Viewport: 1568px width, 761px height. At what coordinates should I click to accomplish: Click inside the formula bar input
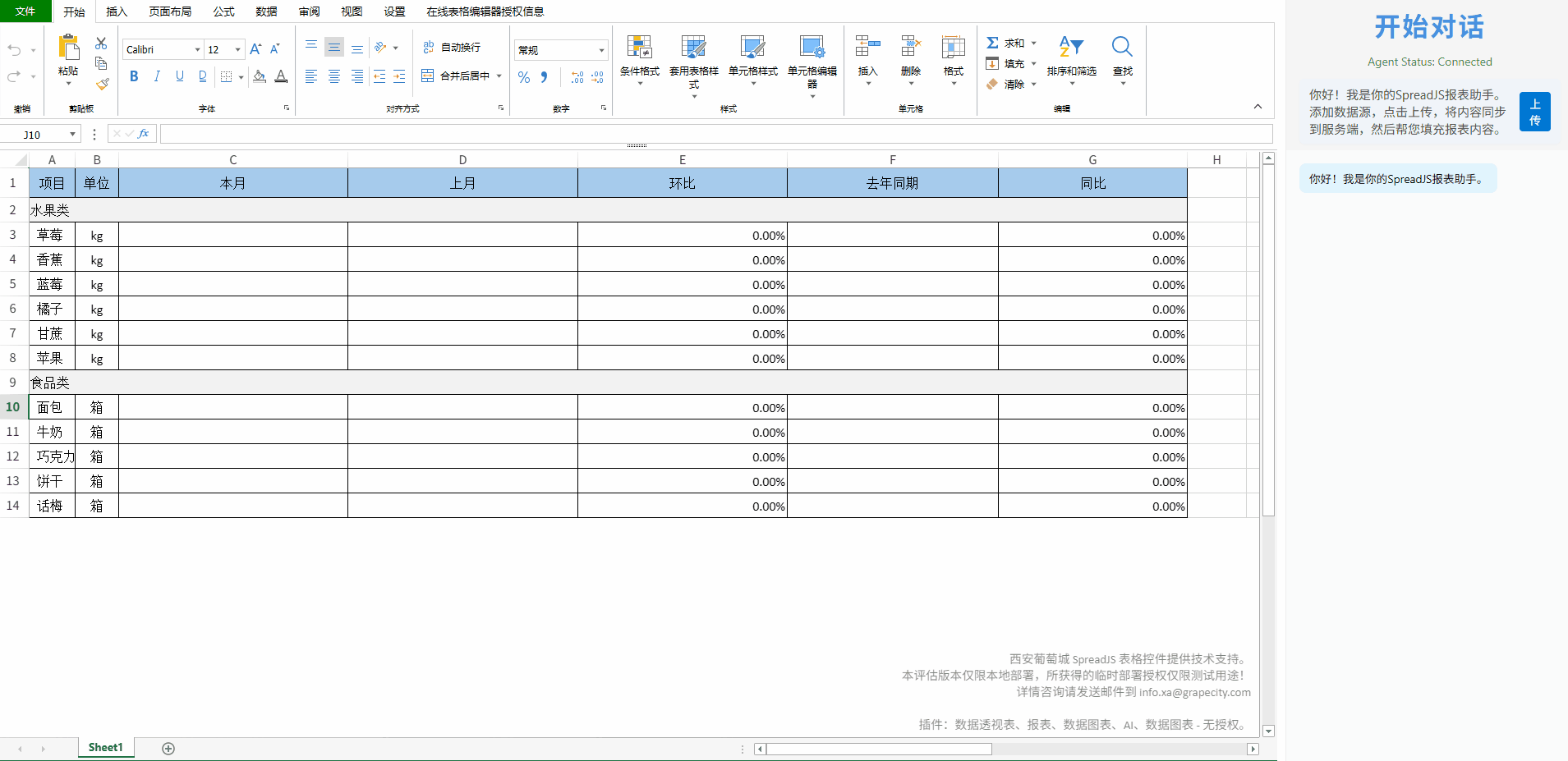coord(715,134)
